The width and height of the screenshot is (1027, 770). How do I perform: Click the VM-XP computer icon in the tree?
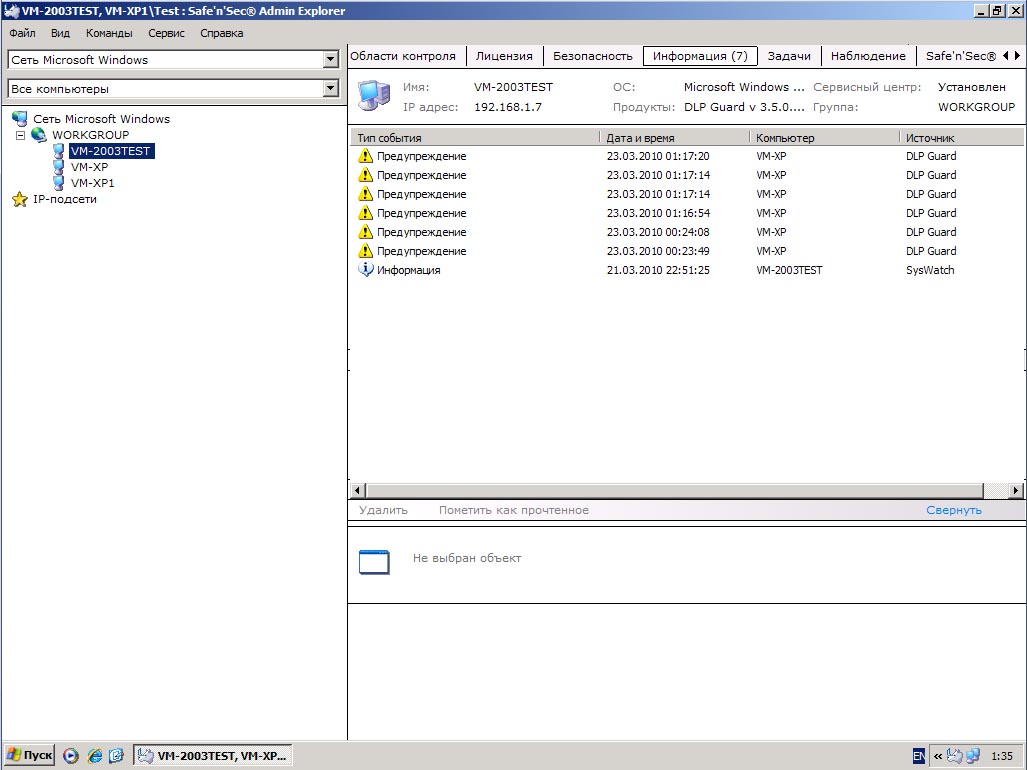point(58,167)
